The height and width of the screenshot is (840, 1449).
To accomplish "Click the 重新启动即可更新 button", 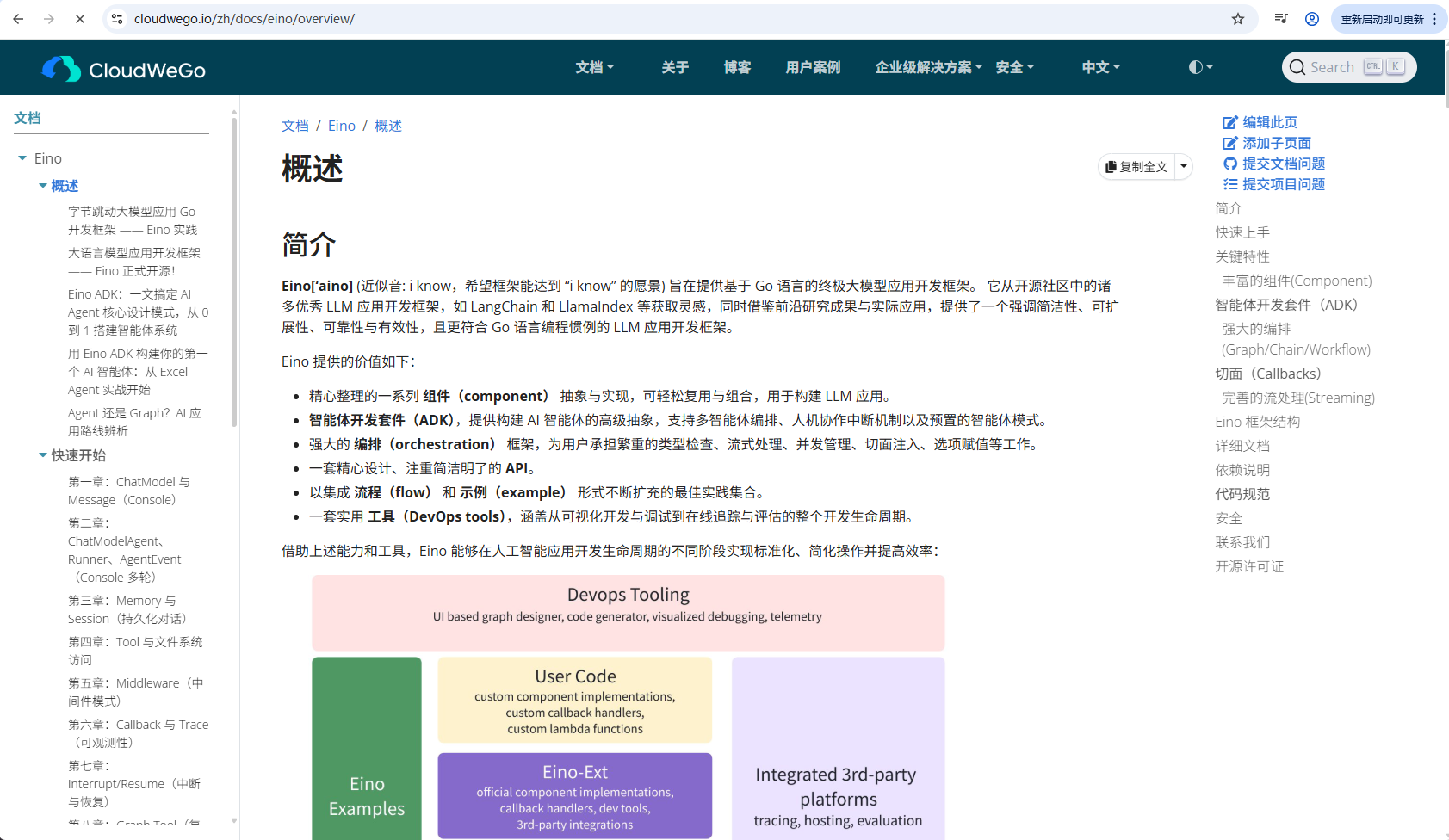I will tap(1382, 19).
